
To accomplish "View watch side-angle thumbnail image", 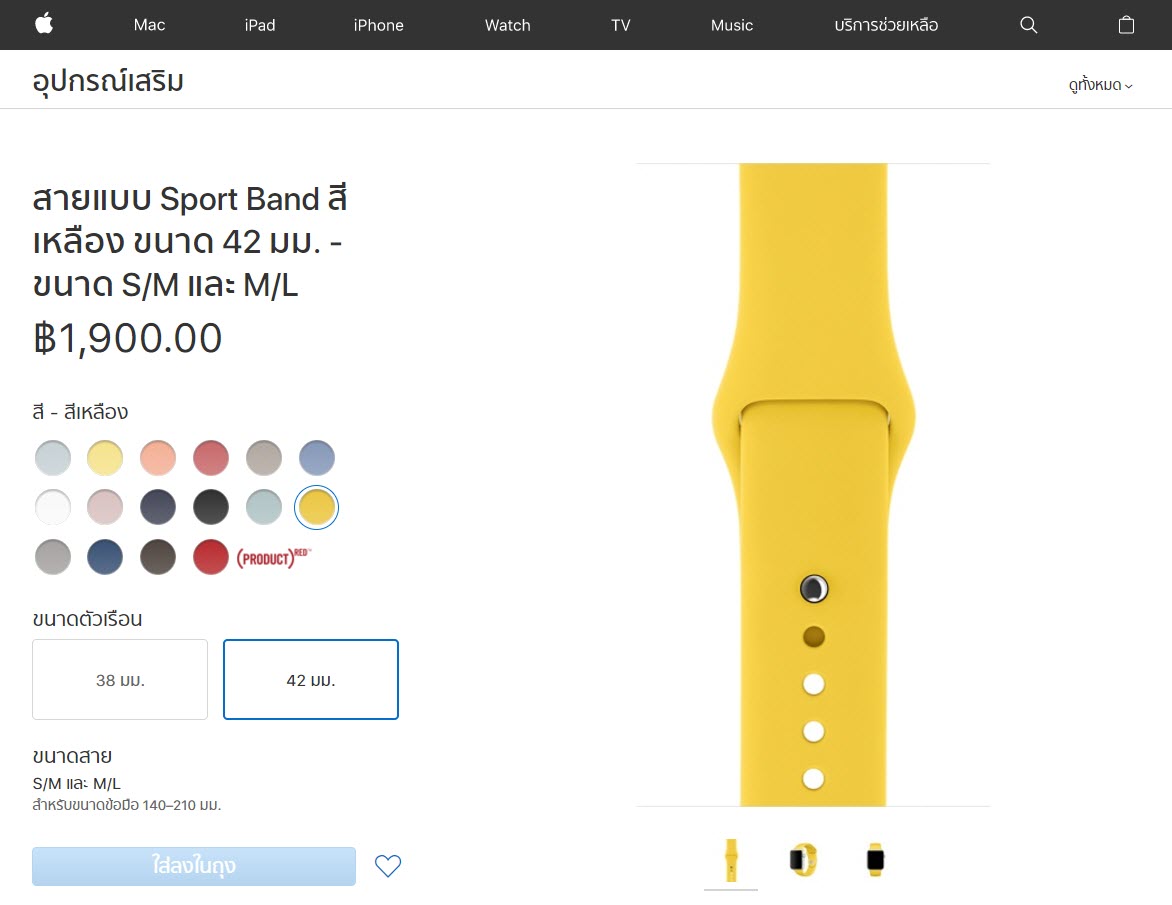I will tap(804, 859).
